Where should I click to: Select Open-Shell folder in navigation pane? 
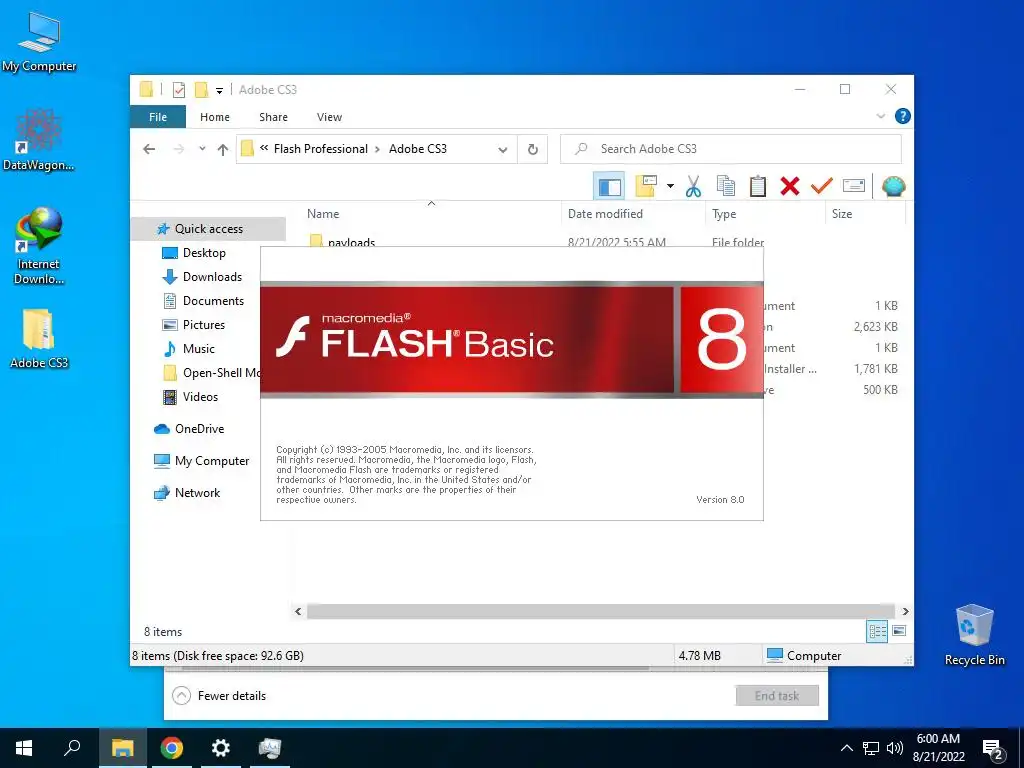click(210, 373)
